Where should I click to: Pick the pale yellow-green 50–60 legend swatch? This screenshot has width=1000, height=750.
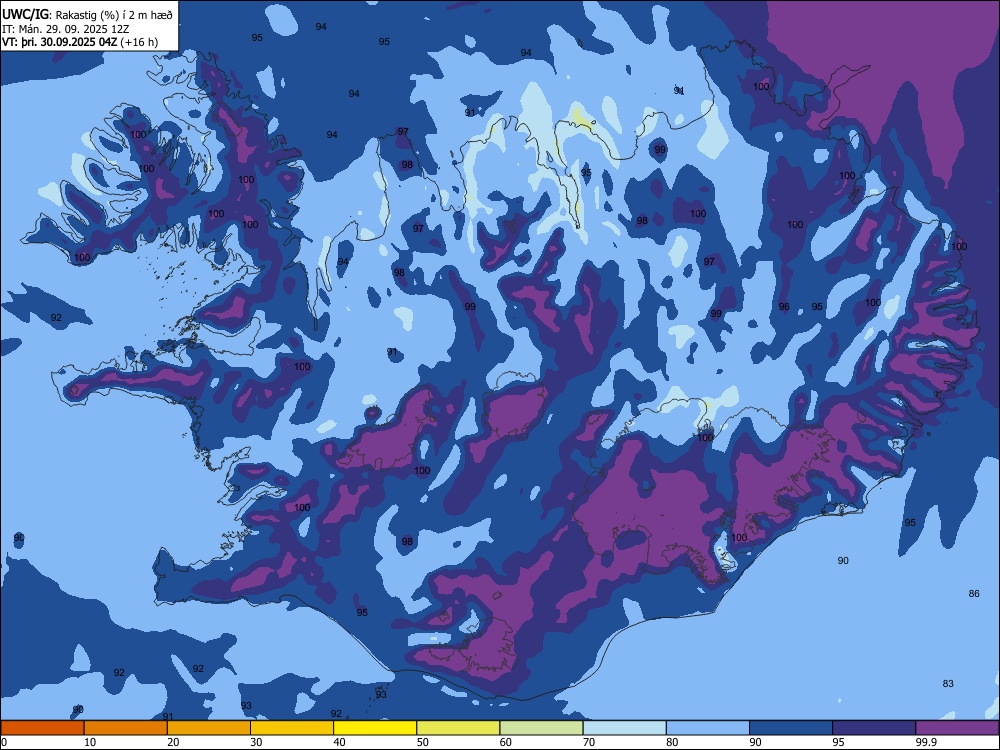pyautogui.click(x=459, y=728)
